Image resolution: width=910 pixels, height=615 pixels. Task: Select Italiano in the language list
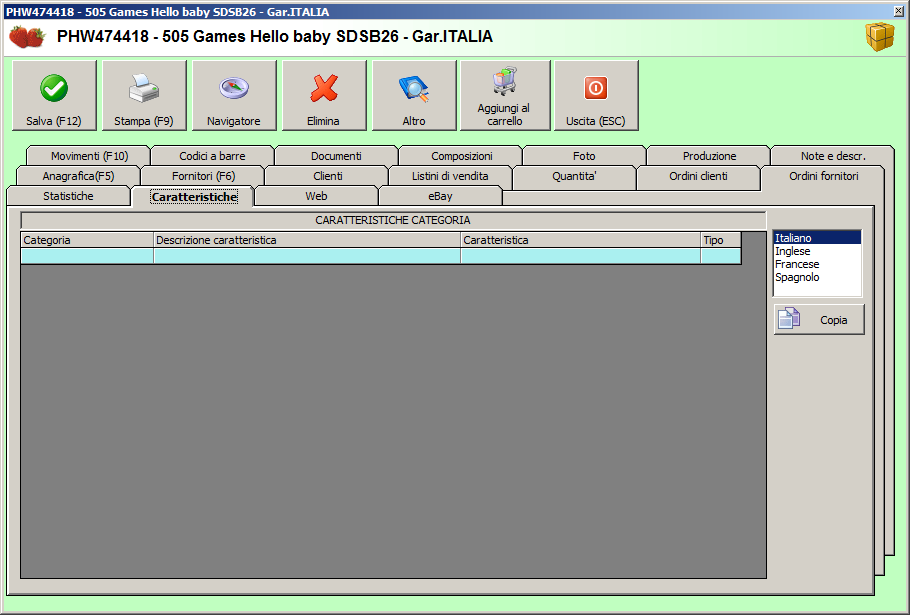point(817,238)
